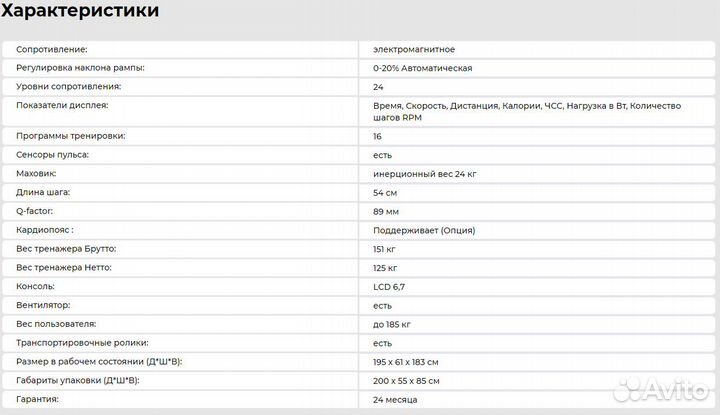Click the Avito logo watermark icon
The height and width of the screenshot is (415, 720).
[x=626, y=390]
